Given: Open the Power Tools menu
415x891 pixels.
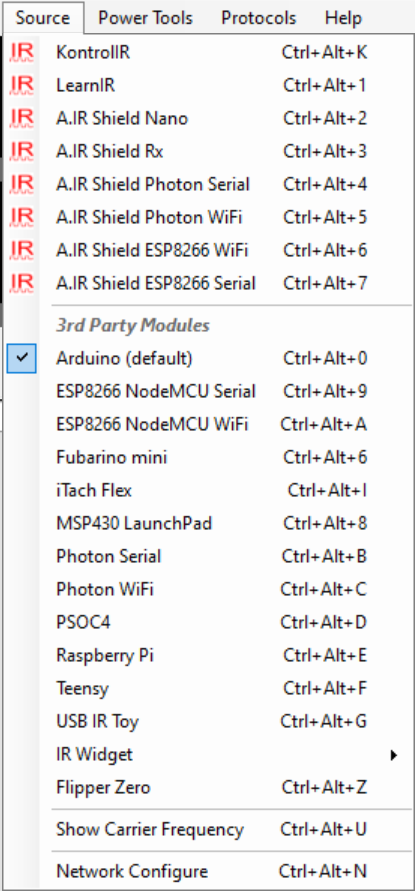Looking at the screenshot, I should 145,18.
